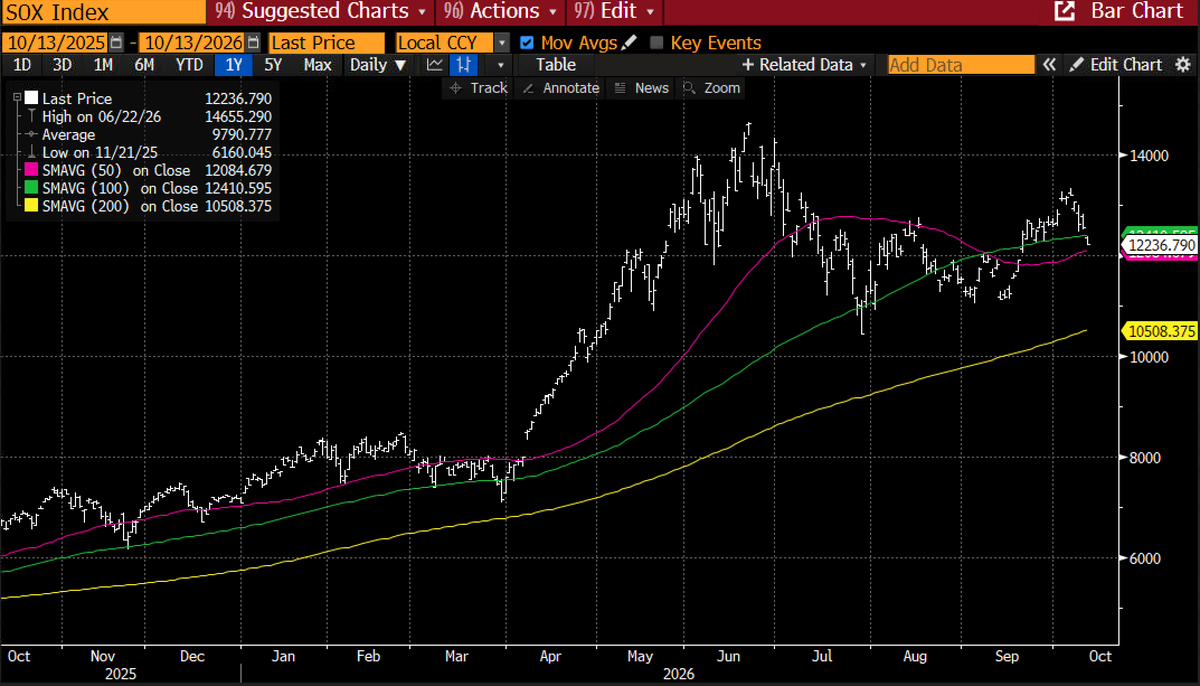The width and height of the screenshot is (1200, 686).
Task: Open the Suggested Charts menu
Action: point(323,12)
